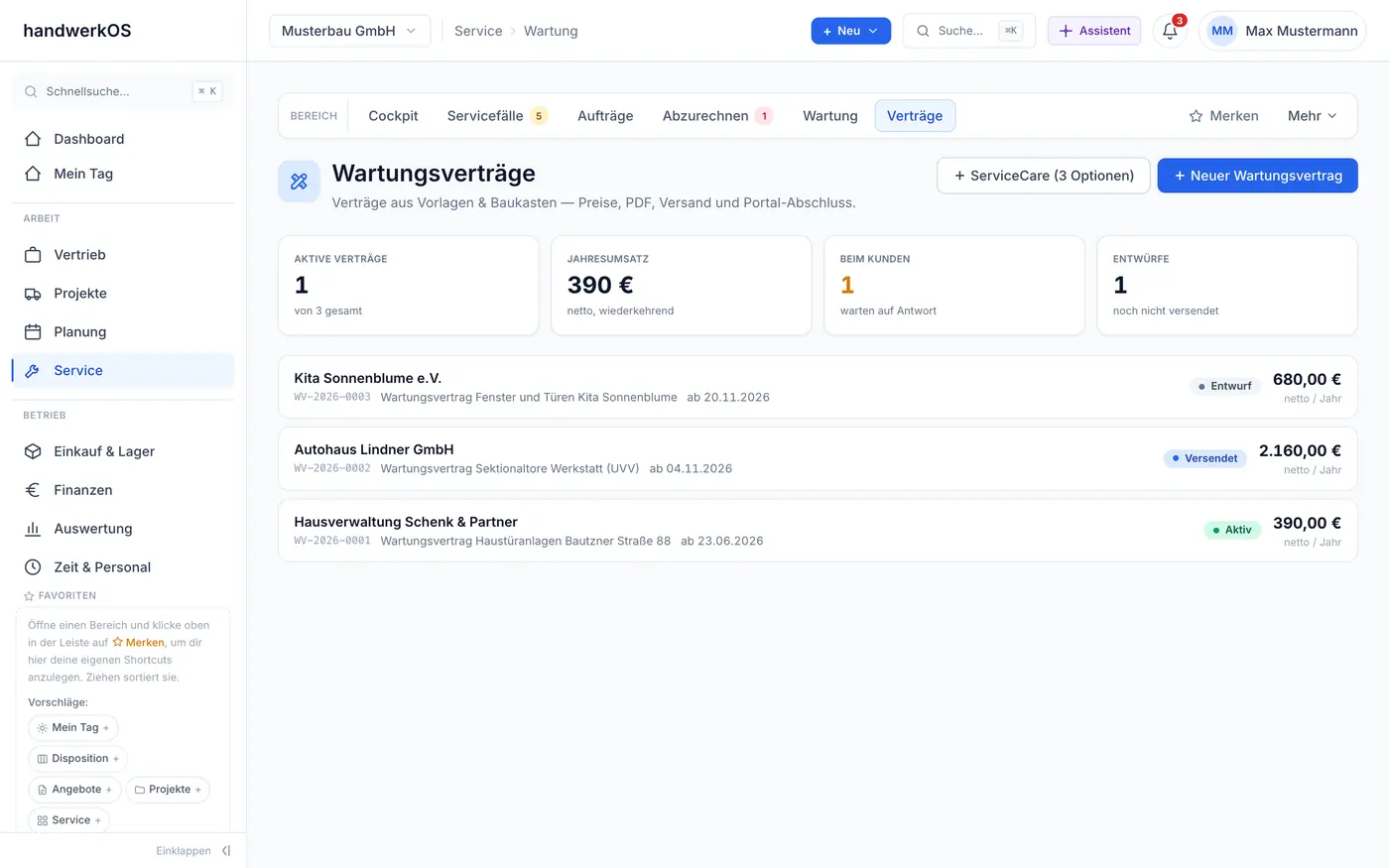1389x868 pixels.
Task: Click ServiceCare (3 Optionen) button
Action: pyautogui.click(x=1044, y=176)
